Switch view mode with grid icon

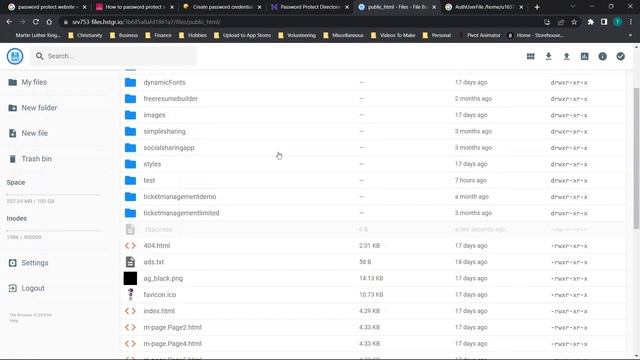point(530,56)
